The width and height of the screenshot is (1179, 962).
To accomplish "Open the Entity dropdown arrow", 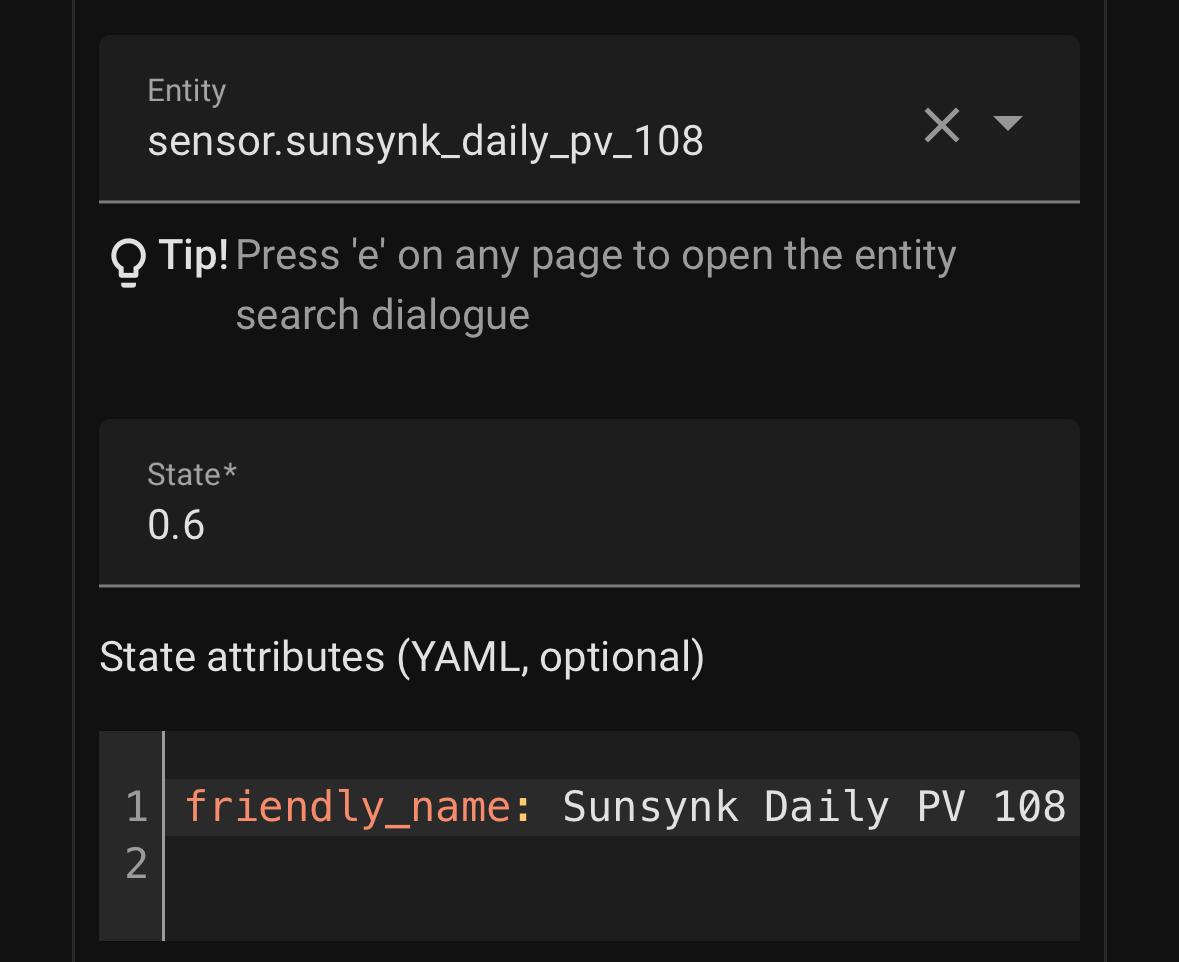I will [1008, 123].
